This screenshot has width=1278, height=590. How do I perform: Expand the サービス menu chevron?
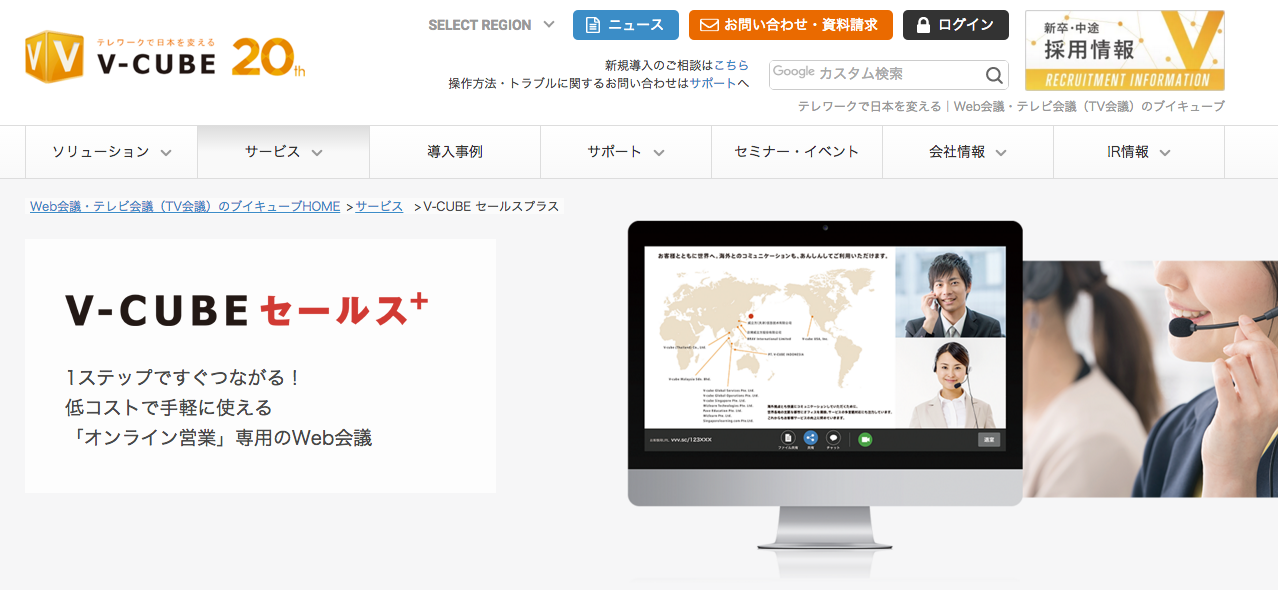coord(317,153)
